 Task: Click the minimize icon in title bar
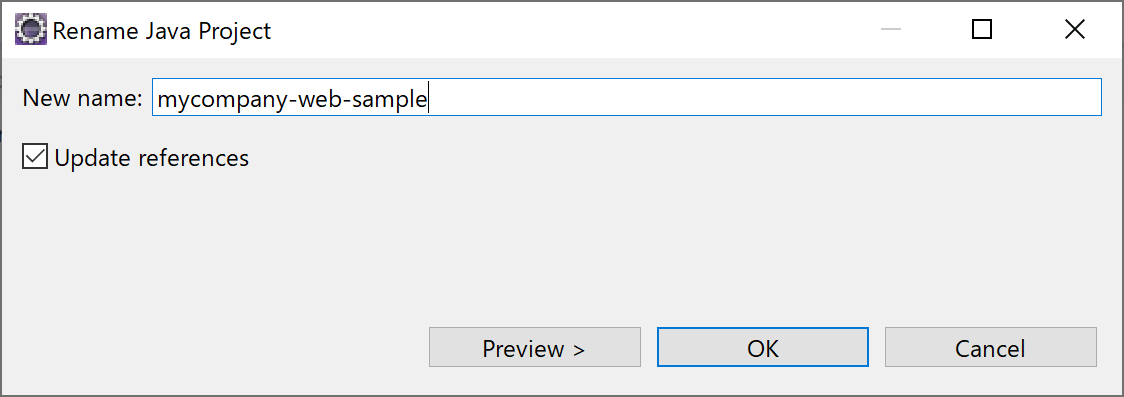click(890, 29)
